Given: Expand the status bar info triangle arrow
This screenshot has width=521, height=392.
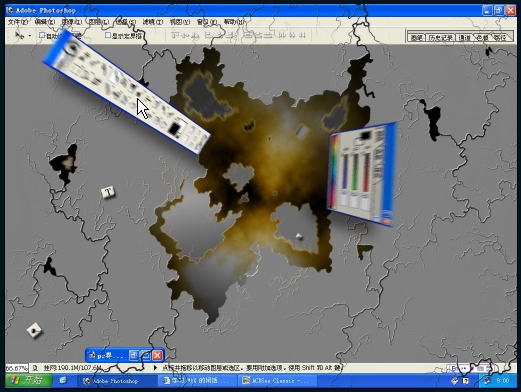Looking at the screenshot, I should [x=155, y=368].
